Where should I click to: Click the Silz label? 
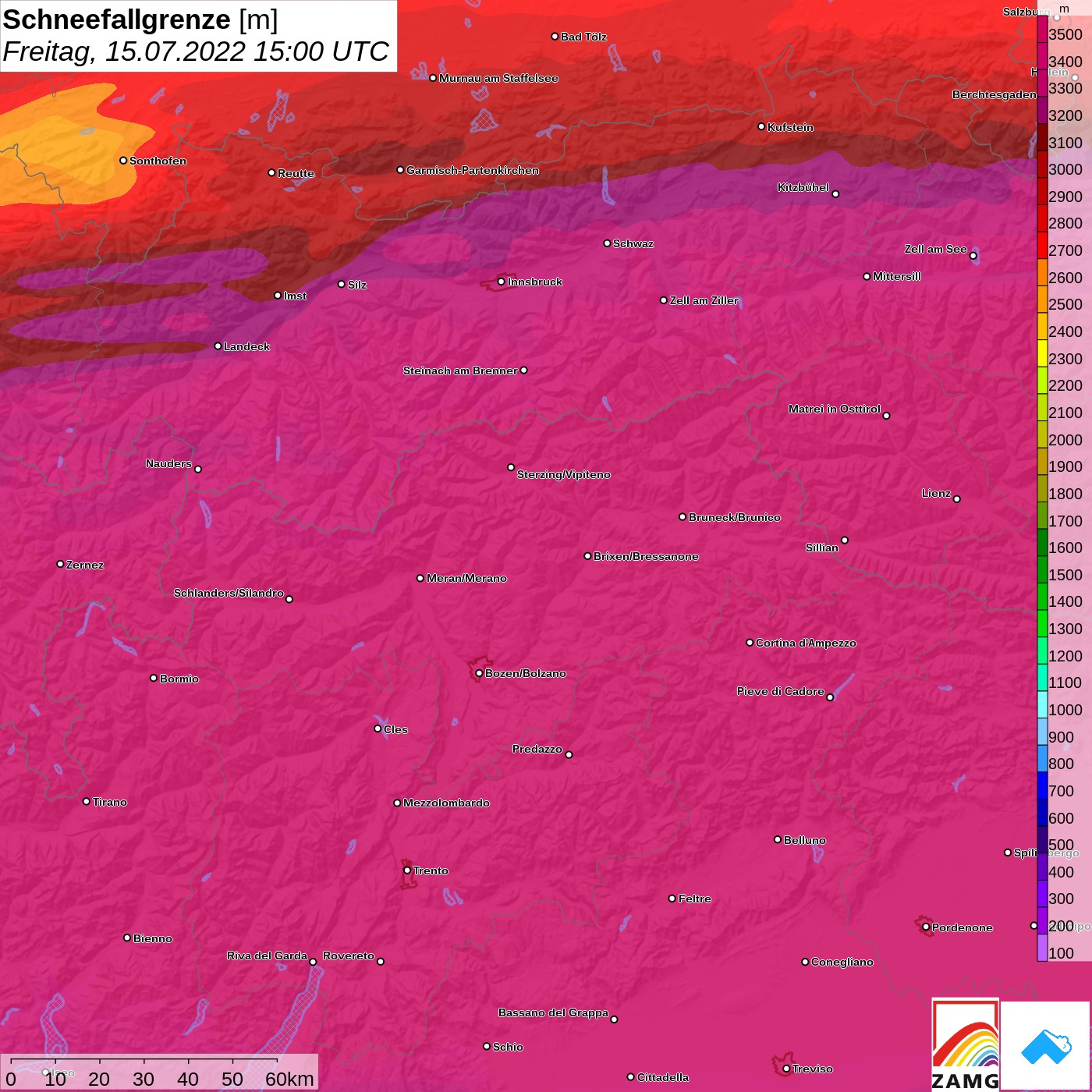click(357, 285)
